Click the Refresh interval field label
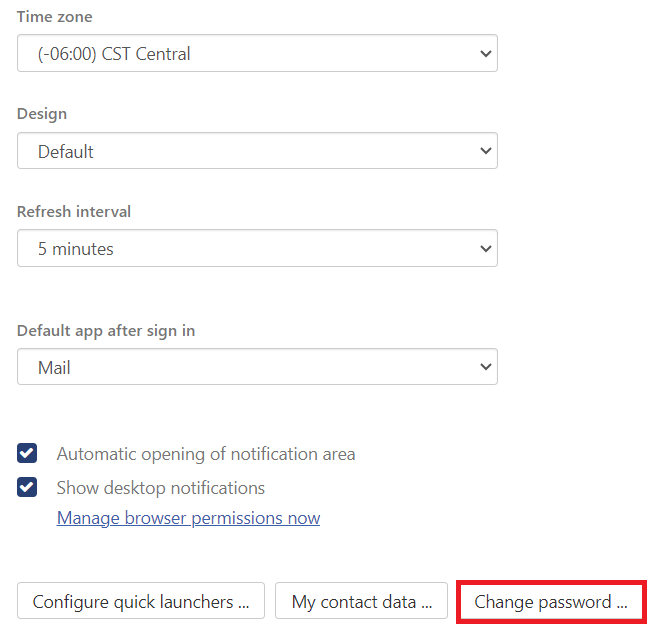The width and height of the screenshot is (655, 627). coord(74,211)
